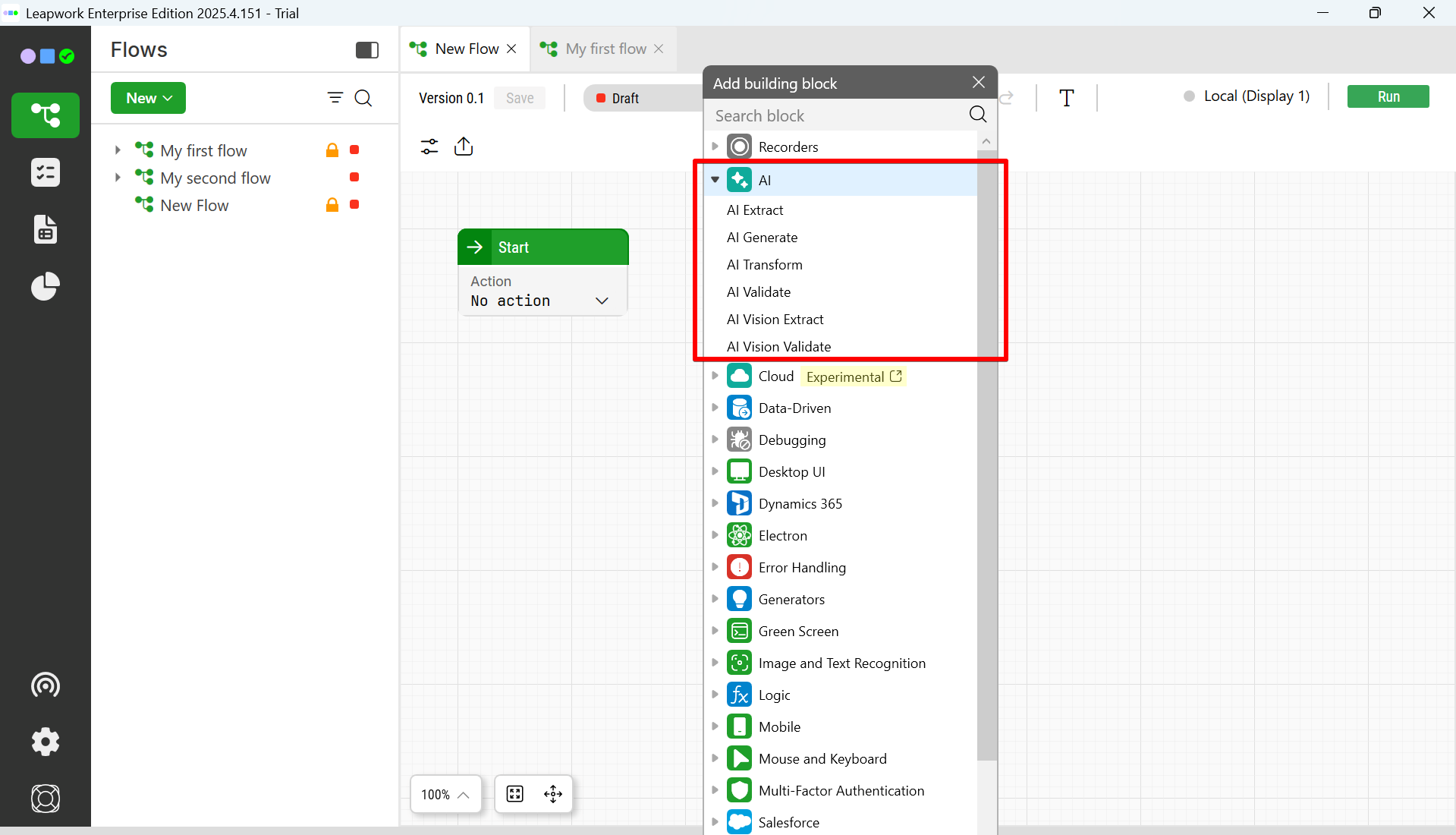Image resolution: width=1456 pixels, height=835 pixels.
Task: Expand the Recorders category arrow
Action: pyautogui.click(x=715, y=147)
